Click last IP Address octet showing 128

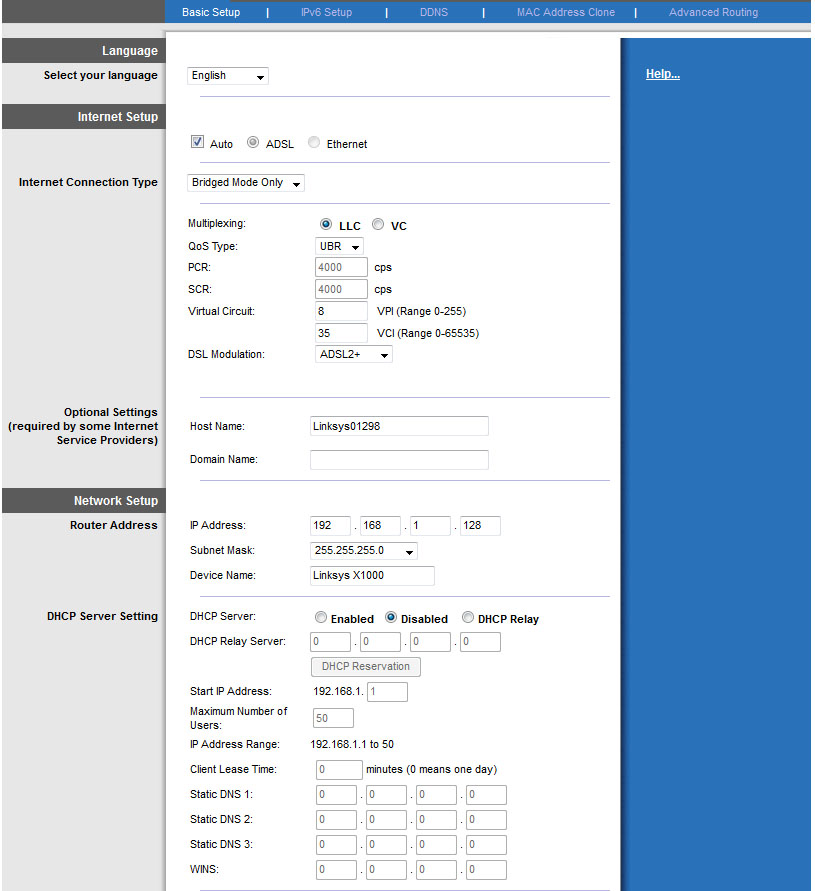pos(480,526)
